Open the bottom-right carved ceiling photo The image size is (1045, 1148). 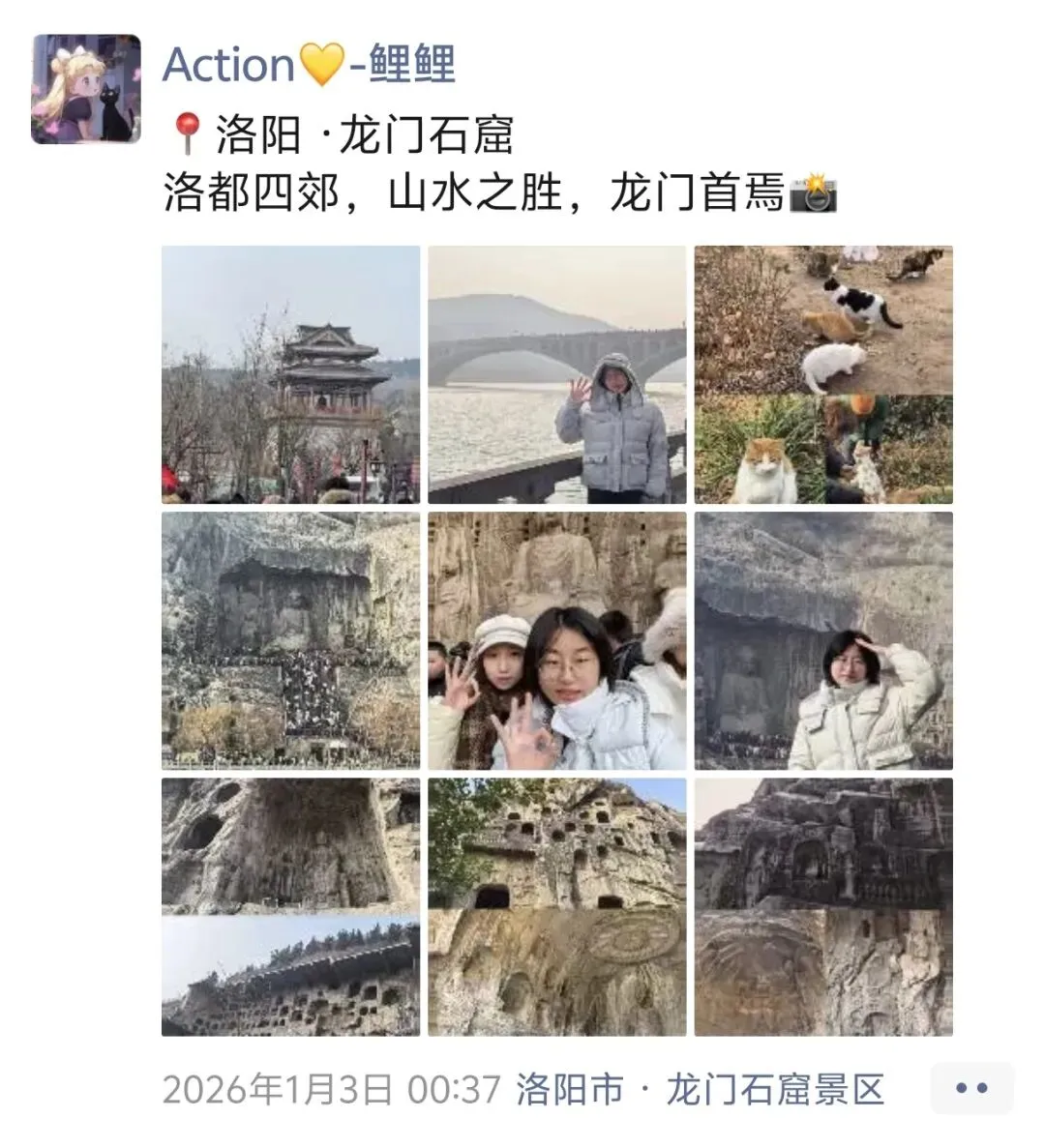(x=823, y=907)
